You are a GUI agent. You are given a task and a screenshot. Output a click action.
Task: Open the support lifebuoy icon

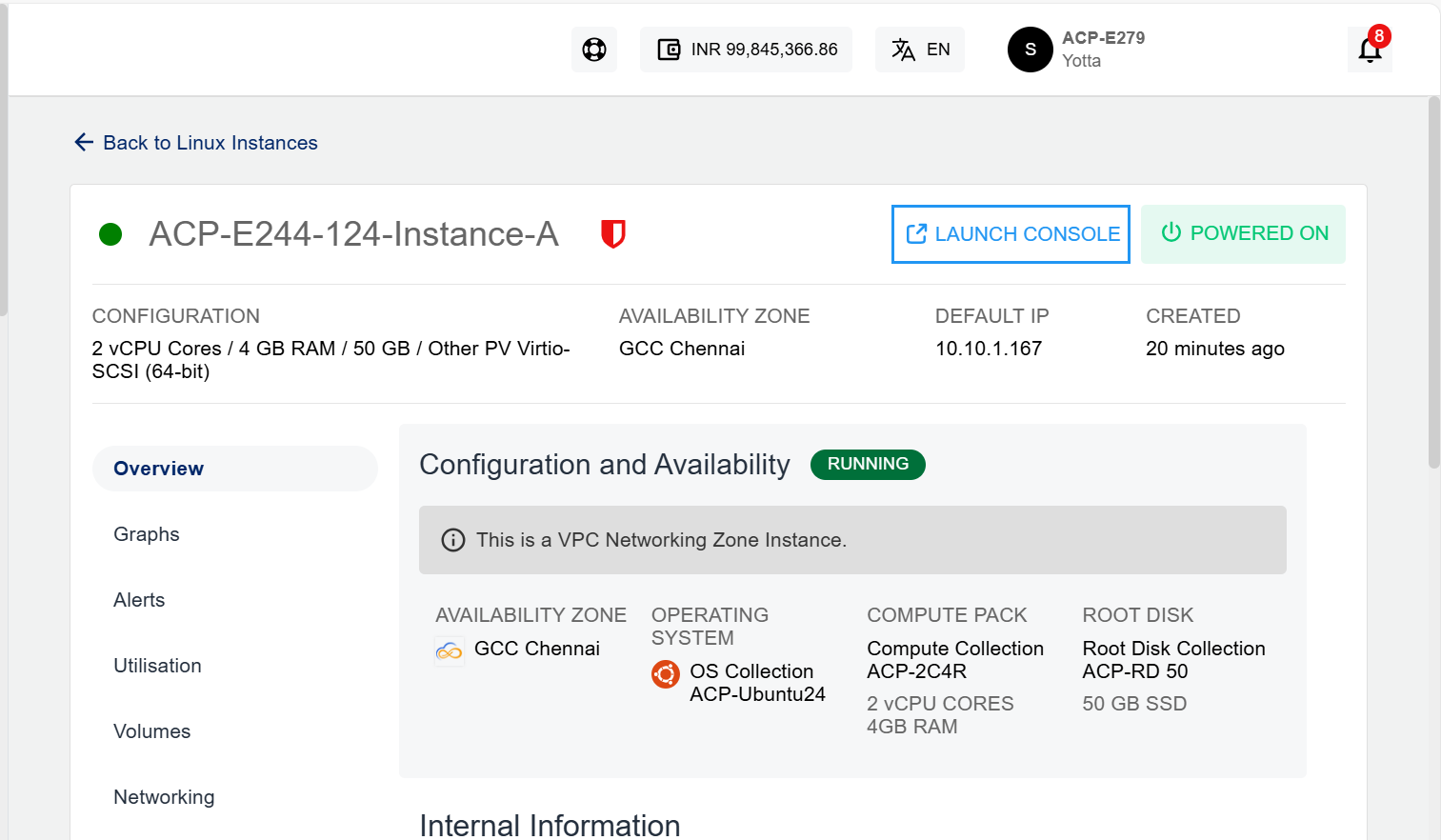pos(594,50)
